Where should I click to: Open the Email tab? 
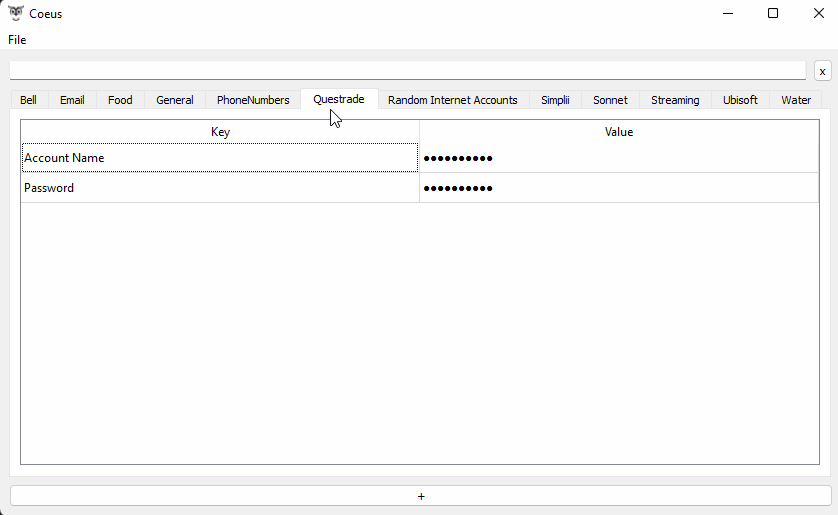click(72, 100)
